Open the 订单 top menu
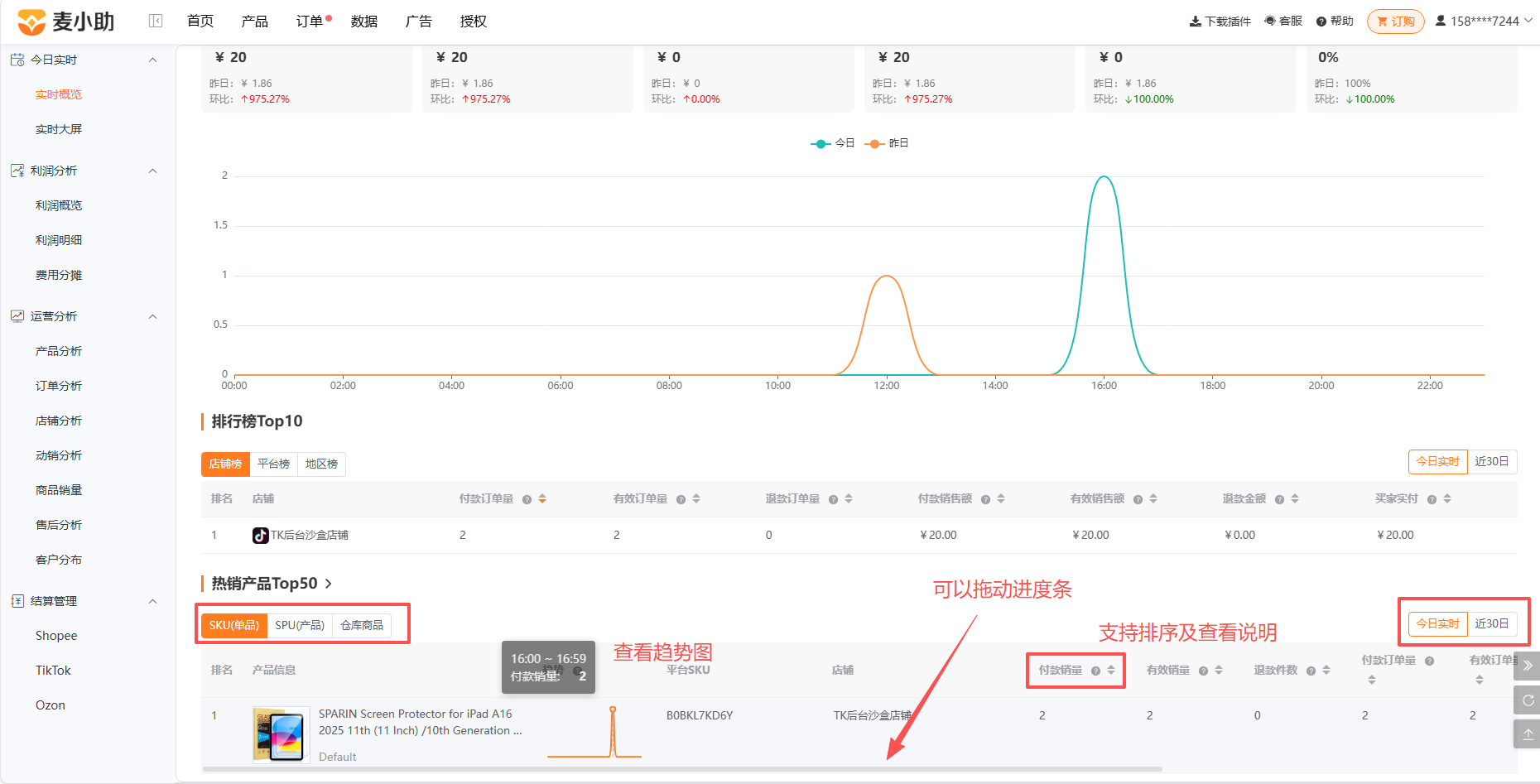 (x=310, y=22)
